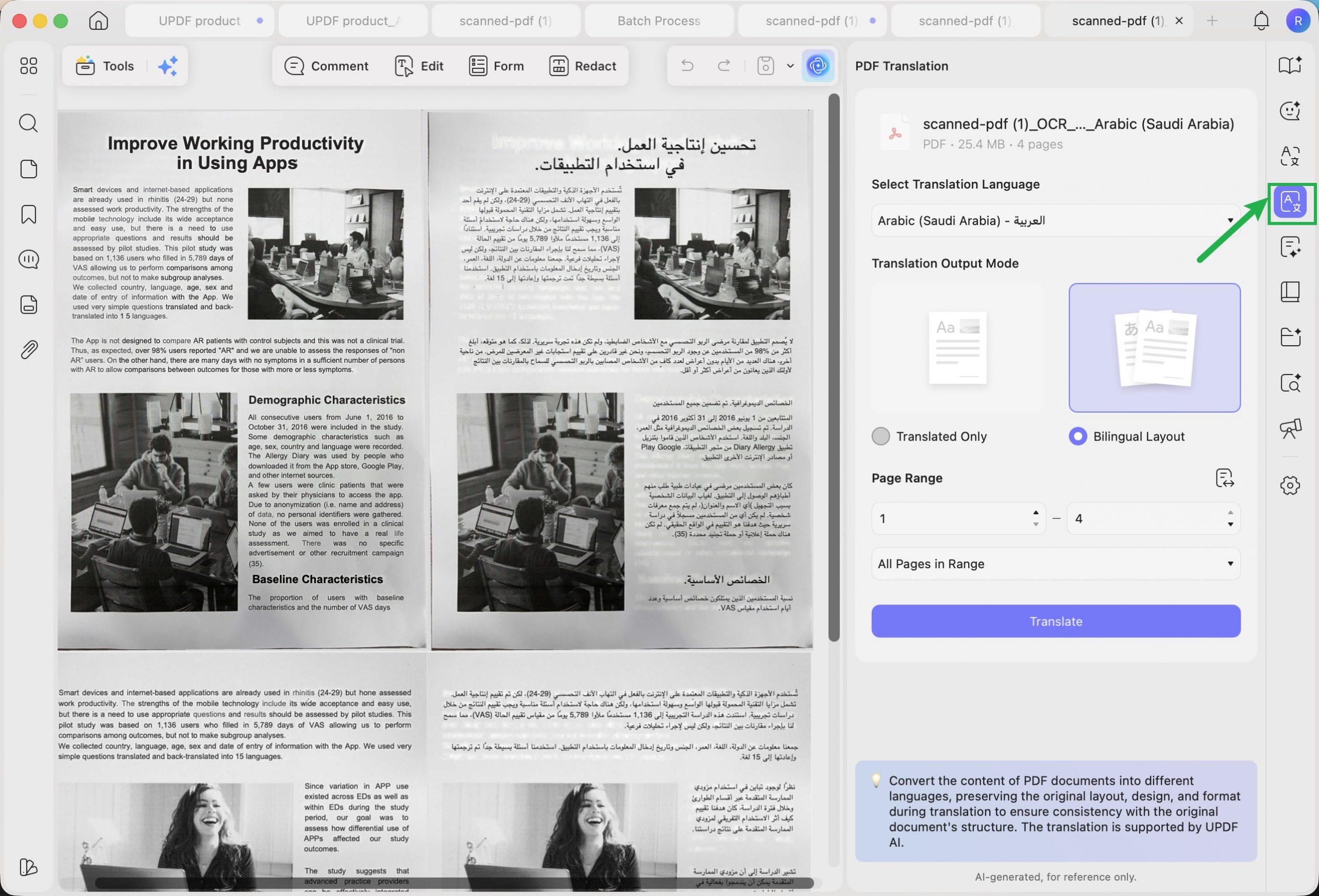Click the notification bell icon

coord(1261,21)
